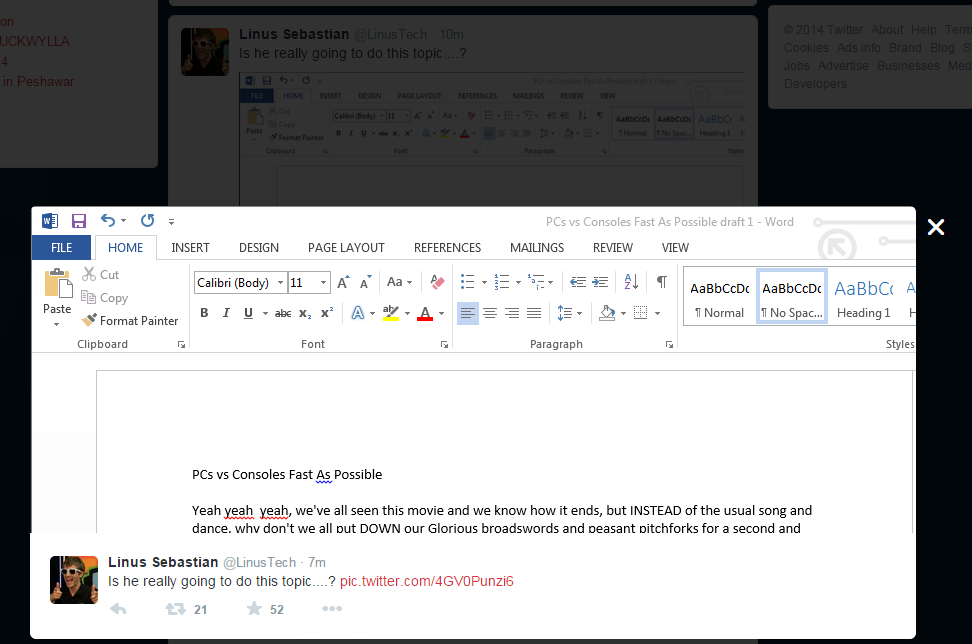The image size is (972, 644).
Task: Open the undo history dropdown arrow
Action: pos(123,221)
